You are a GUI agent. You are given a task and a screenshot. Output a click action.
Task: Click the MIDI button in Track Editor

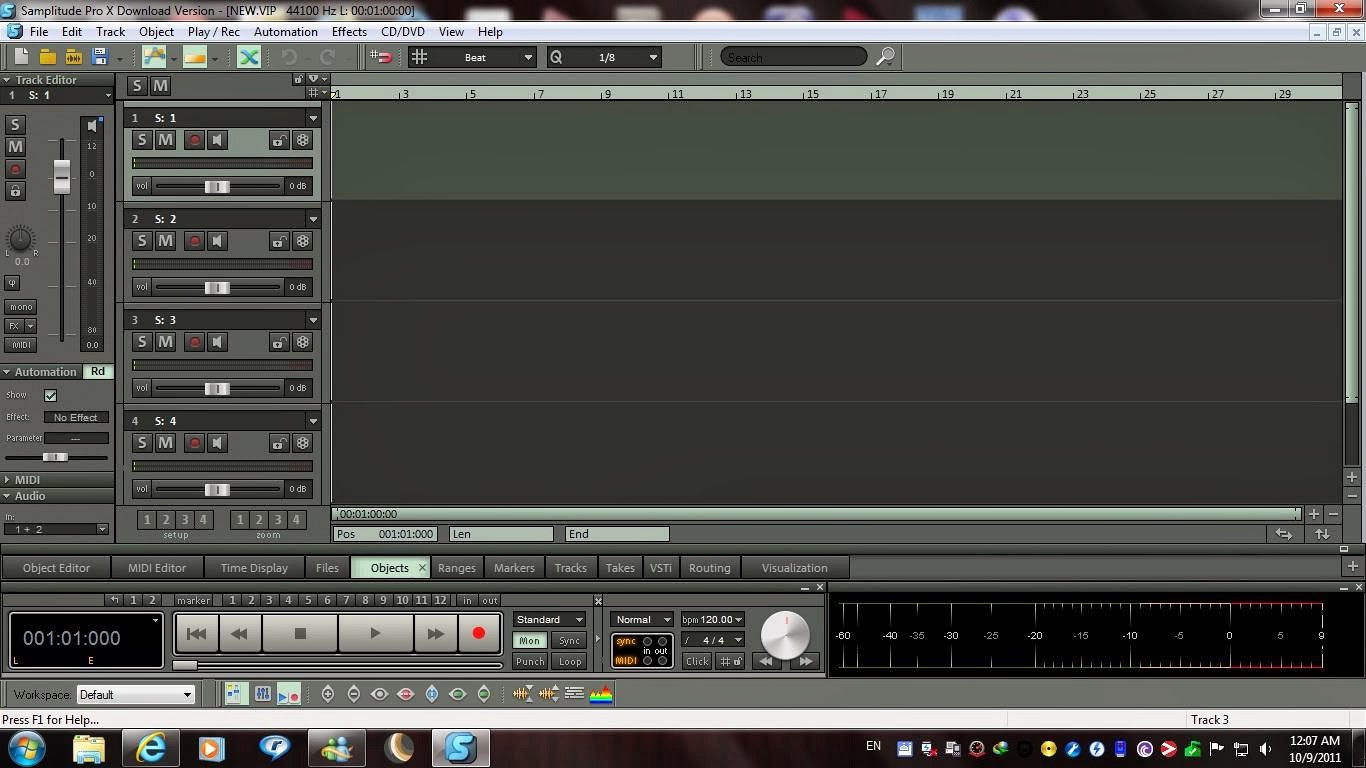click(x=20, y=345)
